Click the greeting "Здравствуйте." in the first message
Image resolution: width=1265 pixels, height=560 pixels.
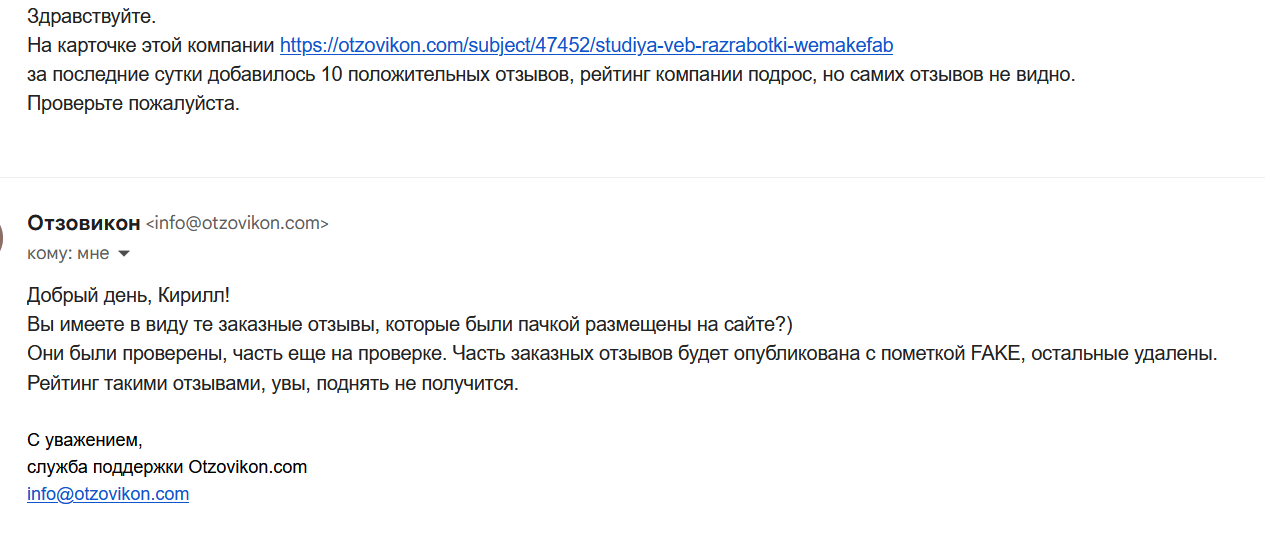(x=91, y=17)
